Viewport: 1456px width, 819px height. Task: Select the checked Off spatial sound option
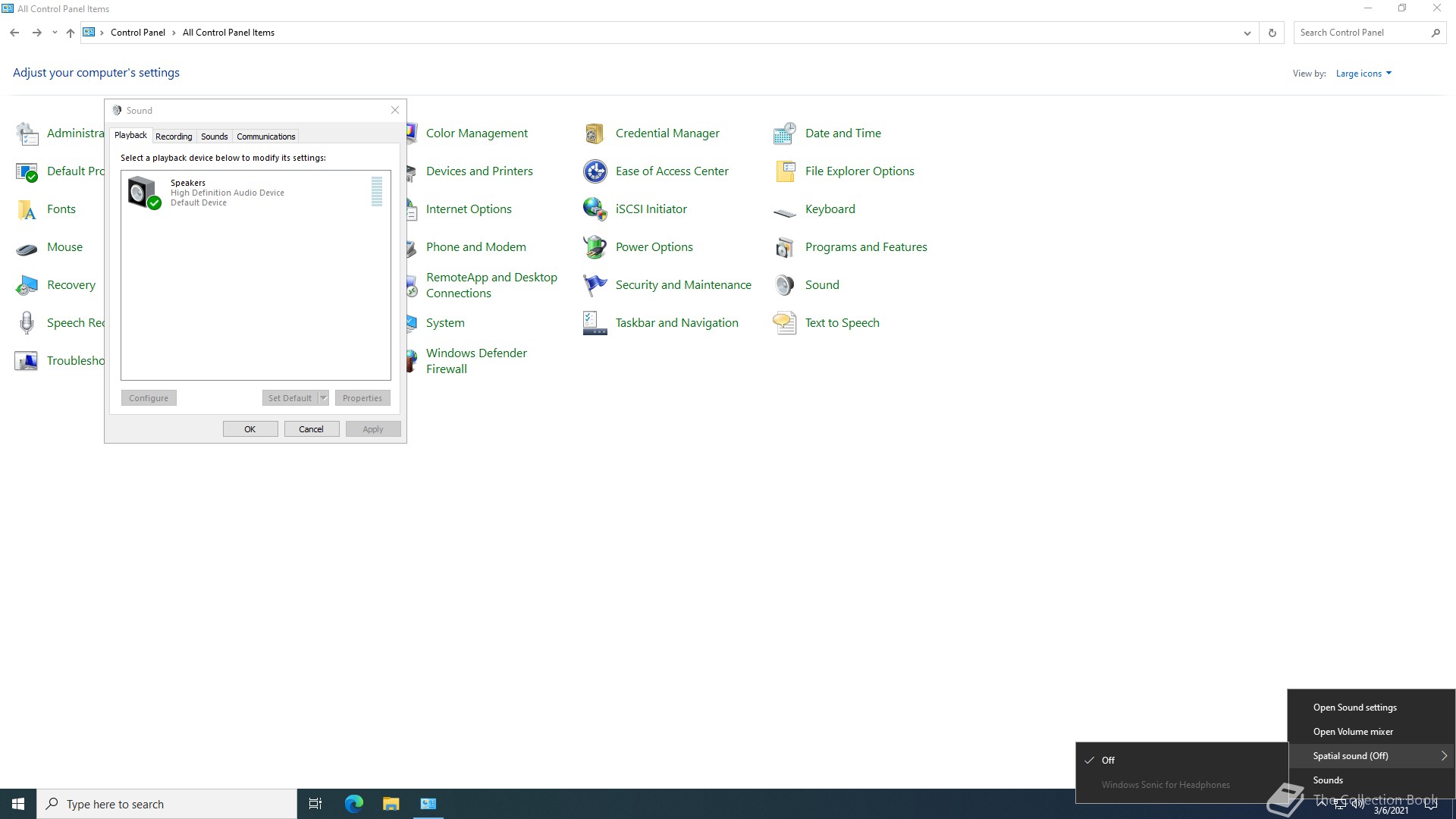[x=1108, y=760]
